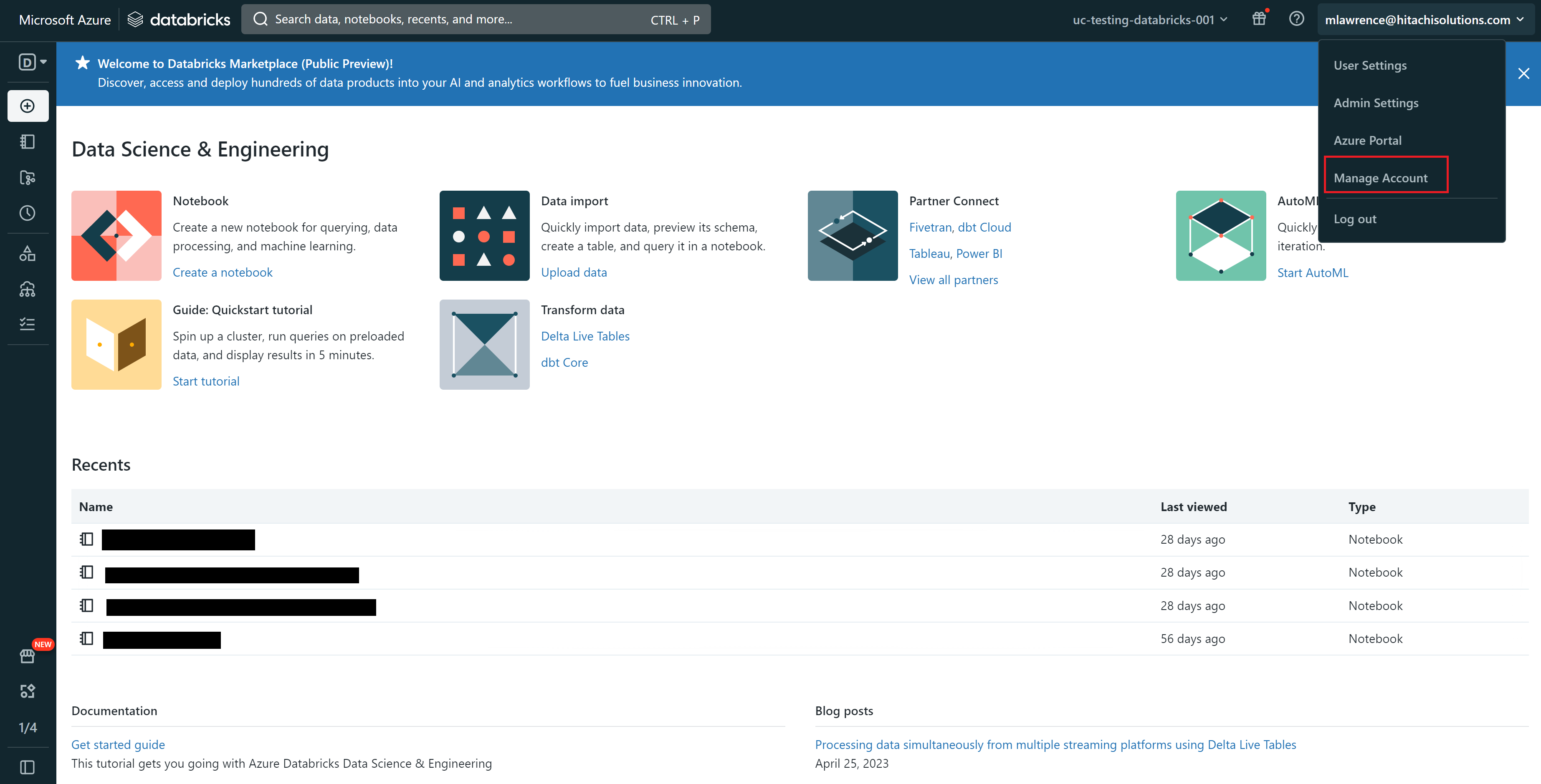Select Manage Account from the menu
The width and height of the screenshot is (1541, 784).
[x=1381, y=178]
